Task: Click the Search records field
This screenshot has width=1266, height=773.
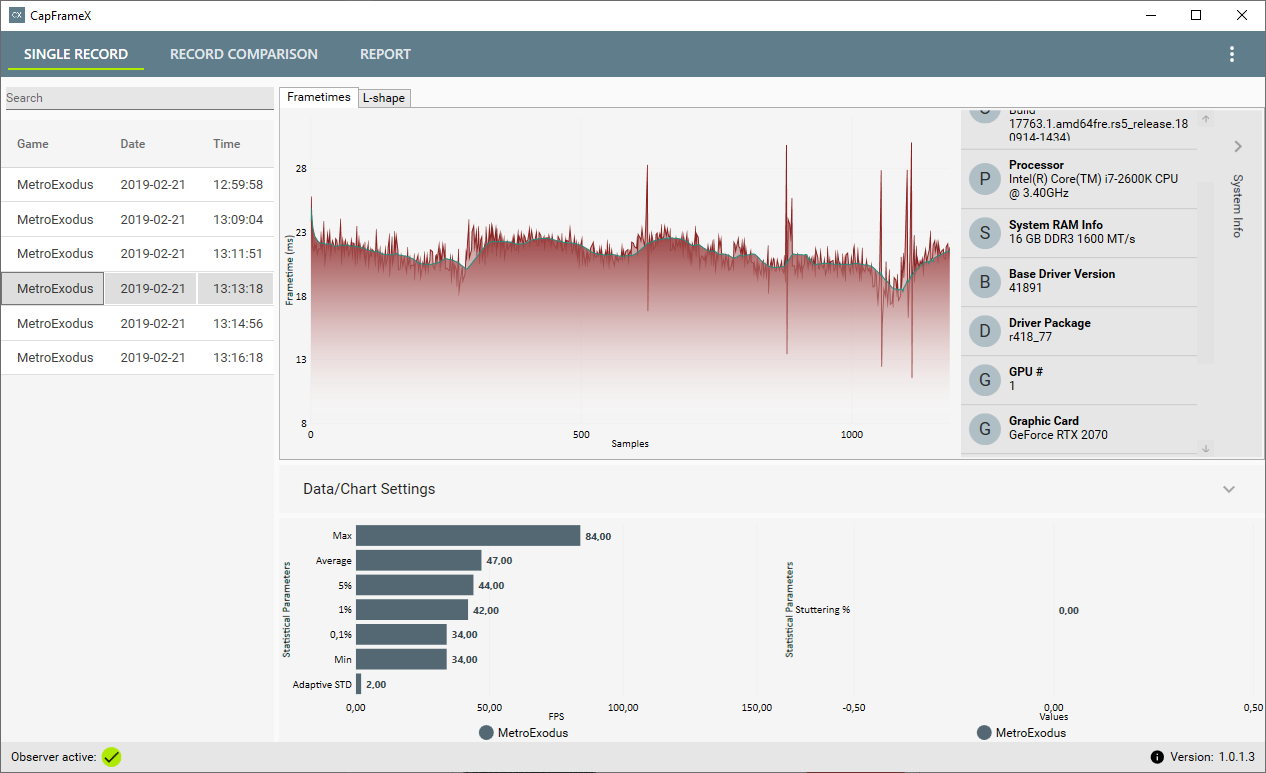Action: pos(139,98)
